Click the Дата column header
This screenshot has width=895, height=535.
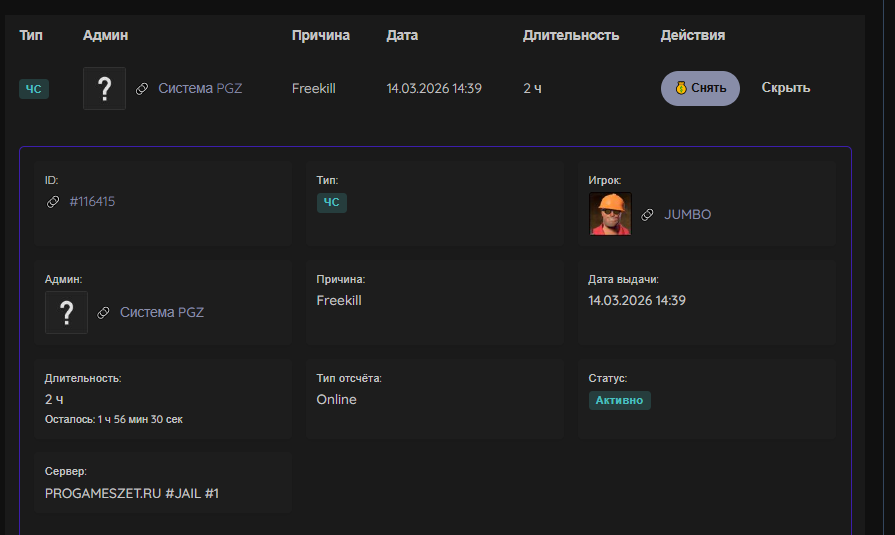[402, 35]
